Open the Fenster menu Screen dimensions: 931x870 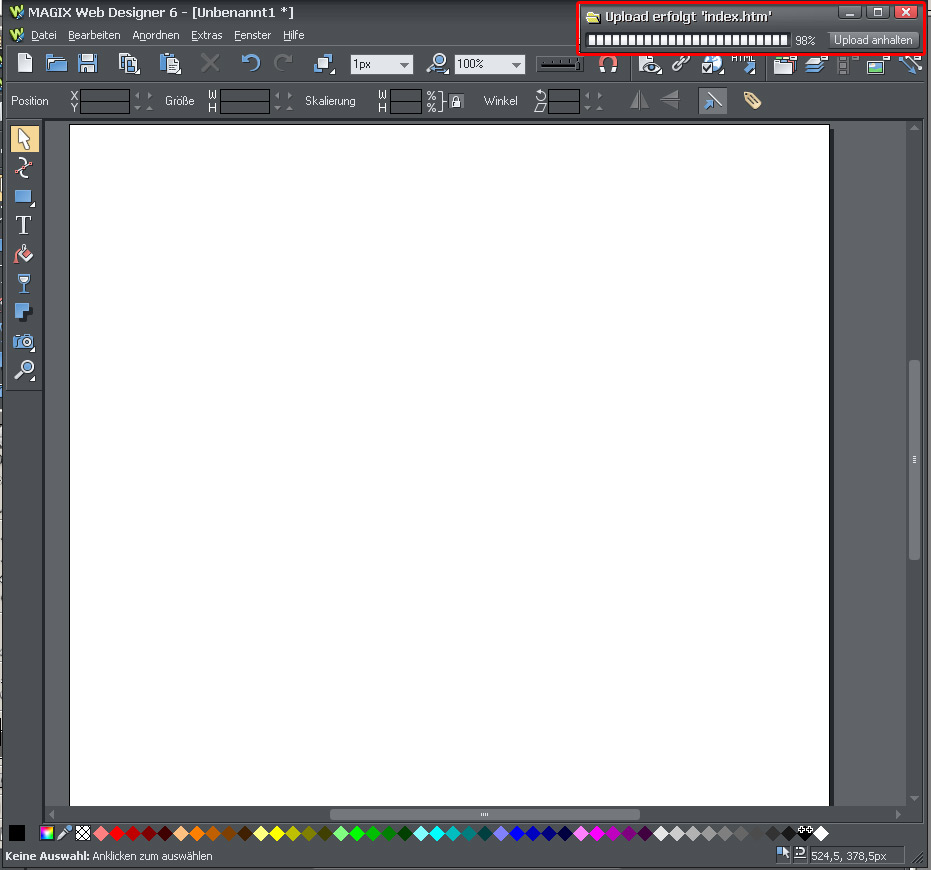click(252, 36)
